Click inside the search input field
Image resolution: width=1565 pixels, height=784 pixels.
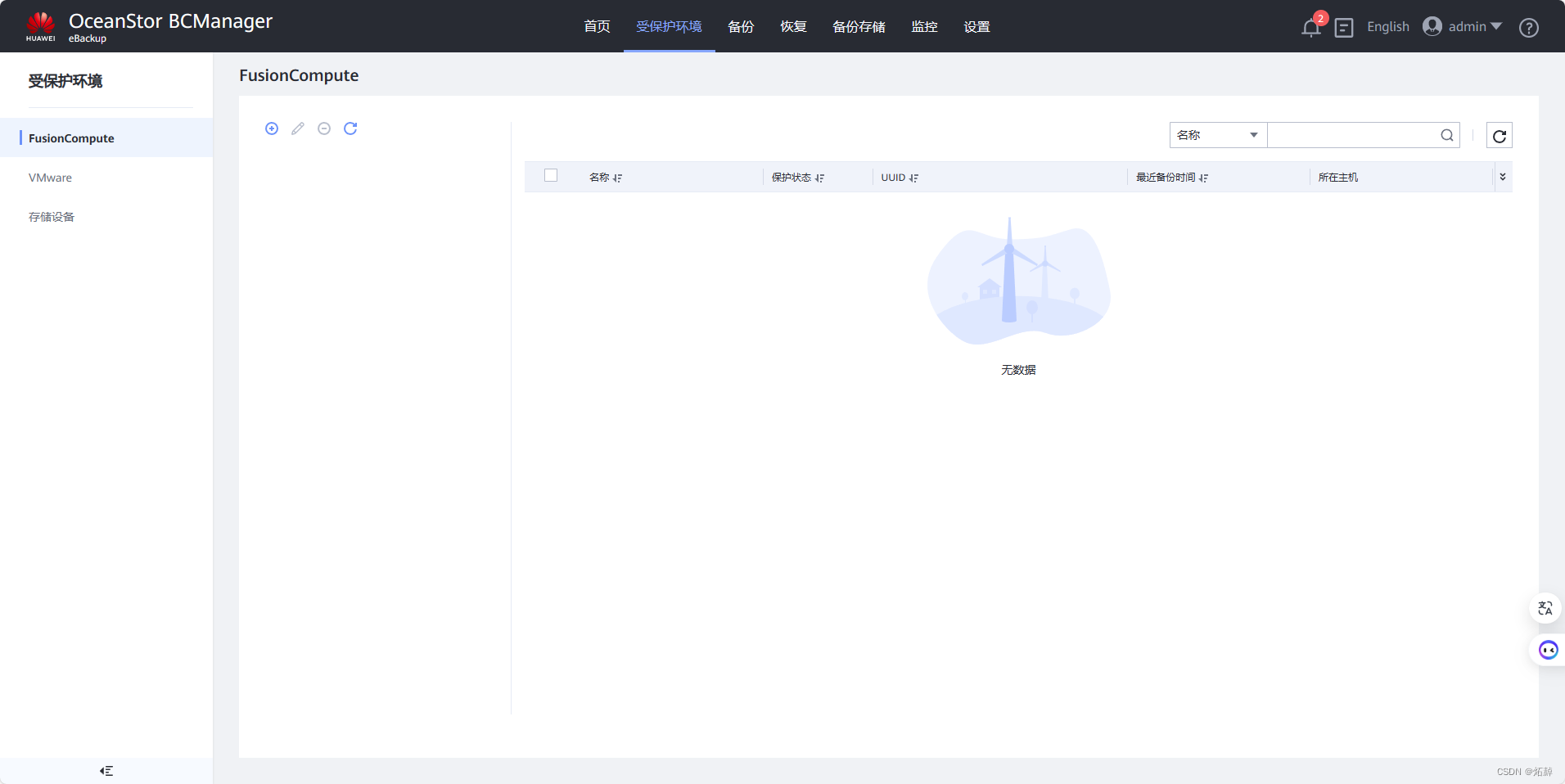click(1351, 135)
